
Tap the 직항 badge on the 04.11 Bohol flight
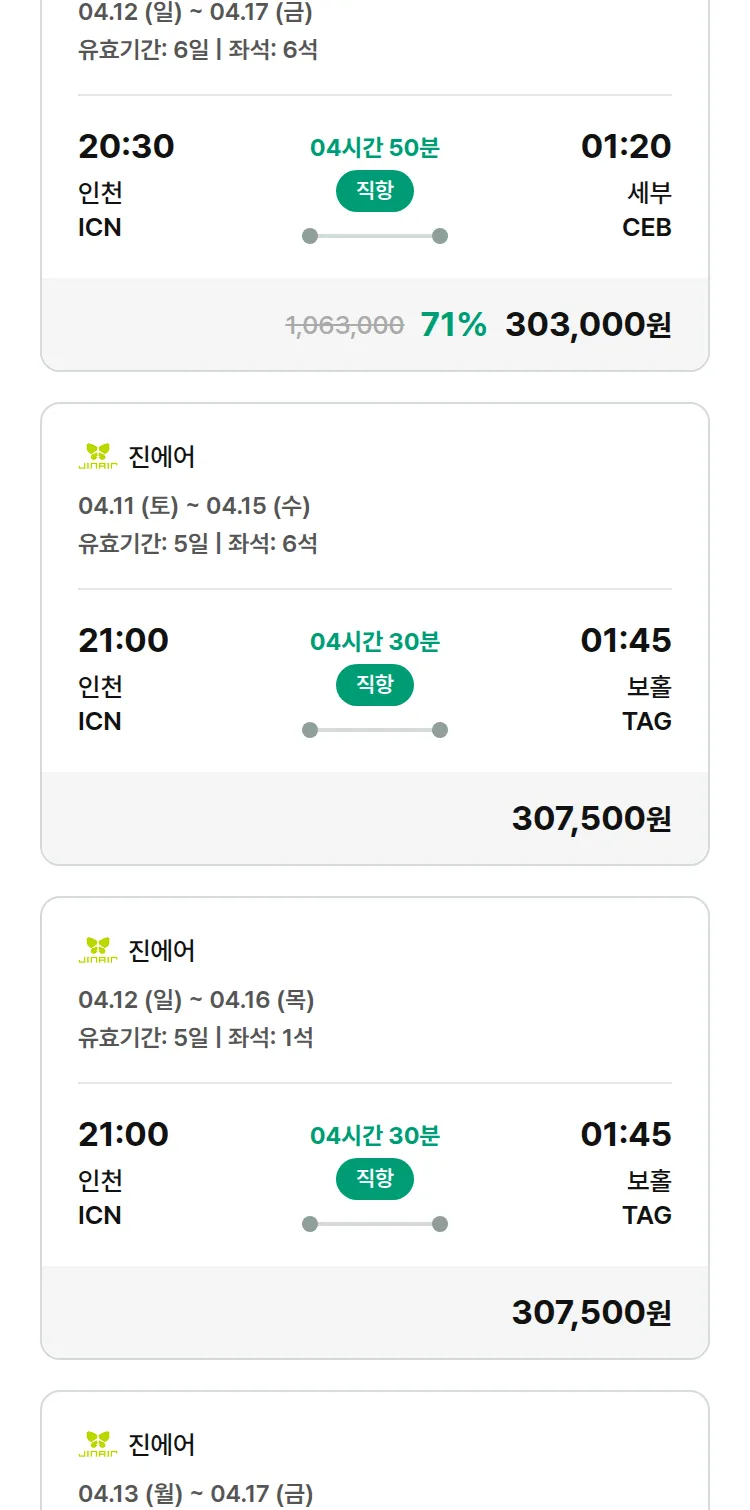point(375,685)
